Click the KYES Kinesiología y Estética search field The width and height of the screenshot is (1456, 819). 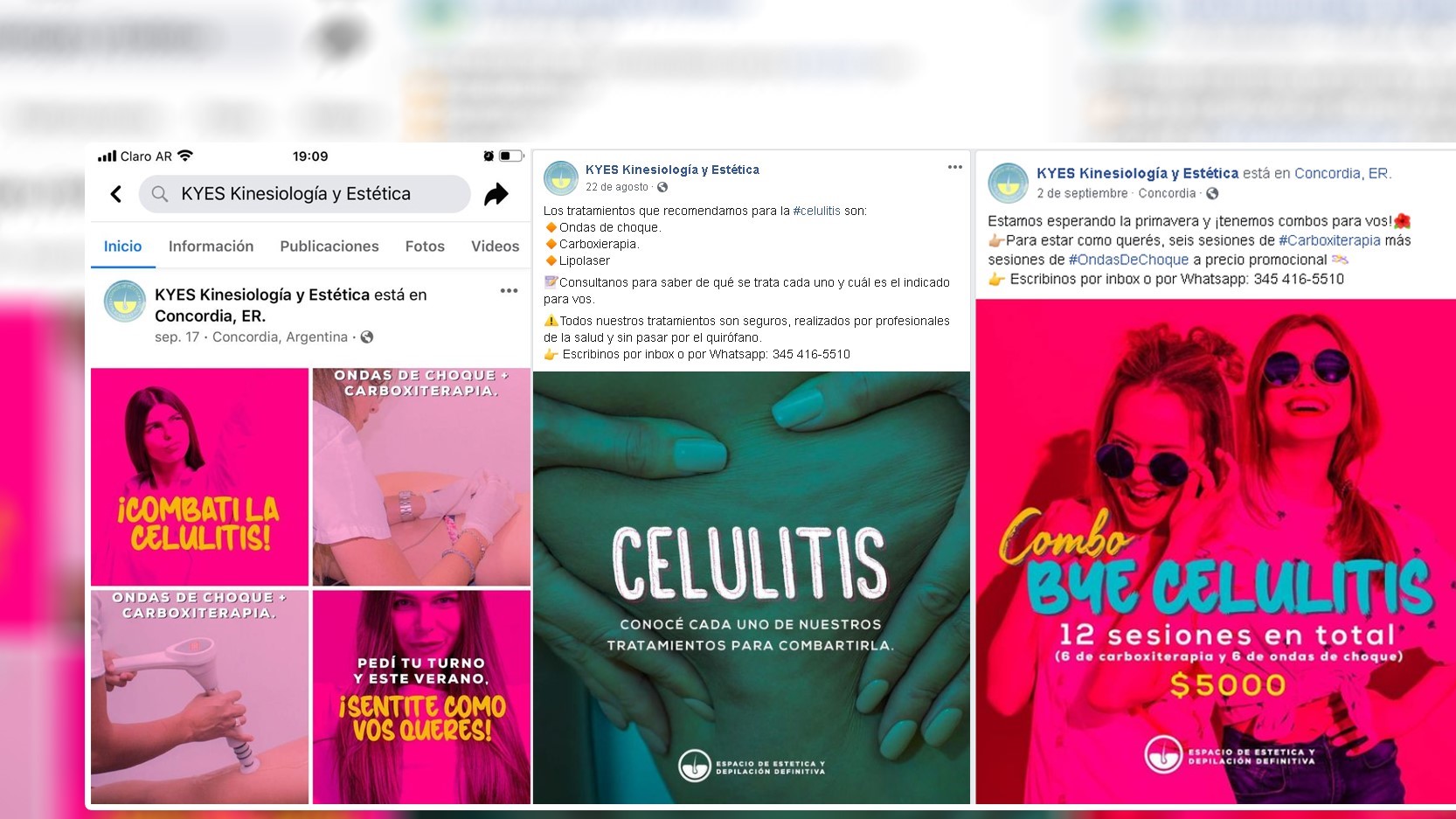coord(304,194)
